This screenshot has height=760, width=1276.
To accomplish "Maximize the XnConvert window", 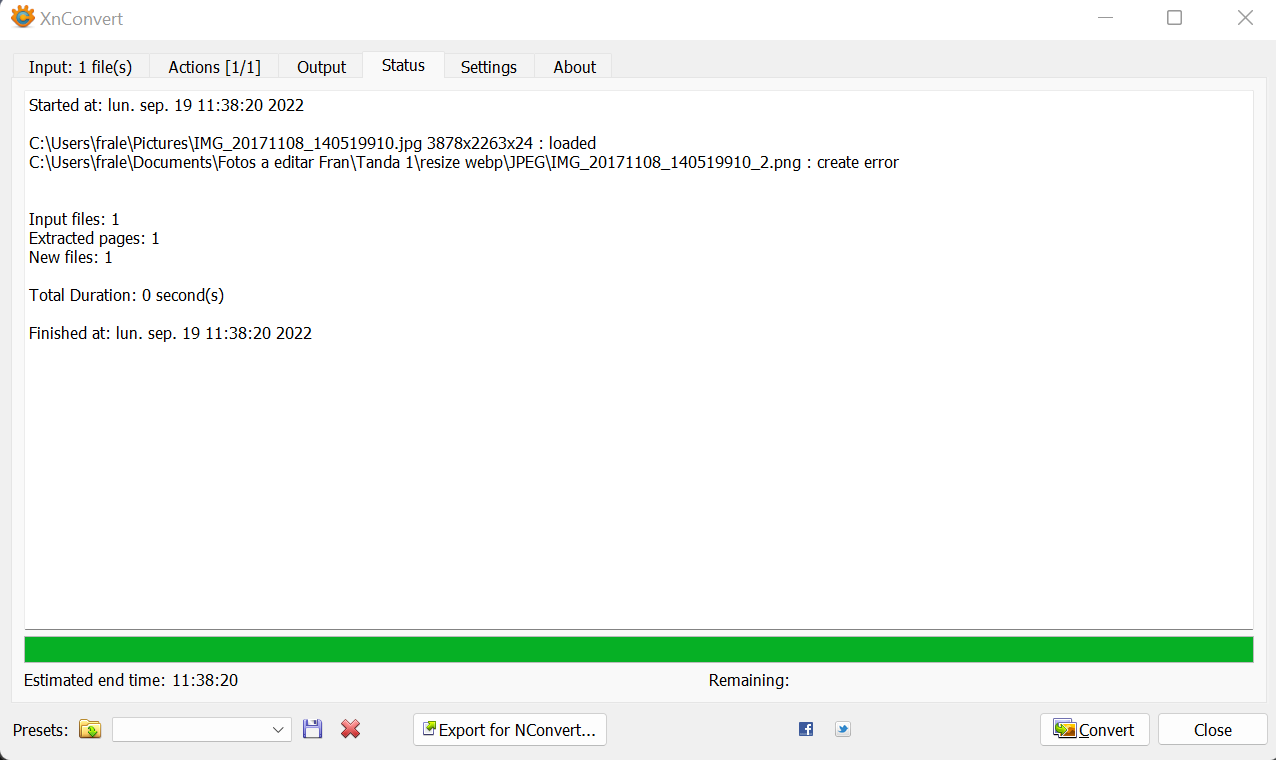I will click(1175, 18).
